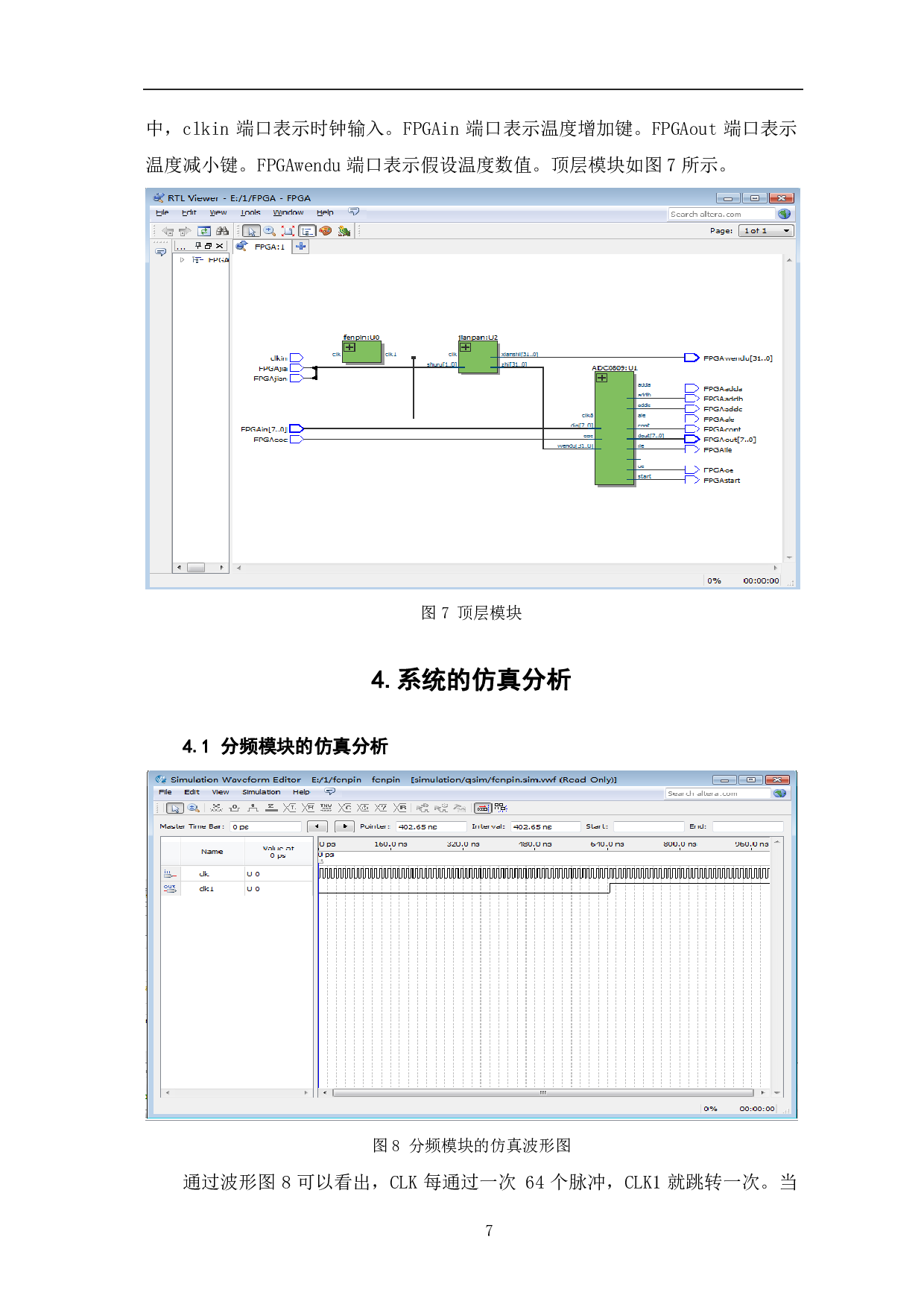Click the color palette icon in RTL toolbar
Viewport: 924px width, 1307px height.
pos(325,231)
